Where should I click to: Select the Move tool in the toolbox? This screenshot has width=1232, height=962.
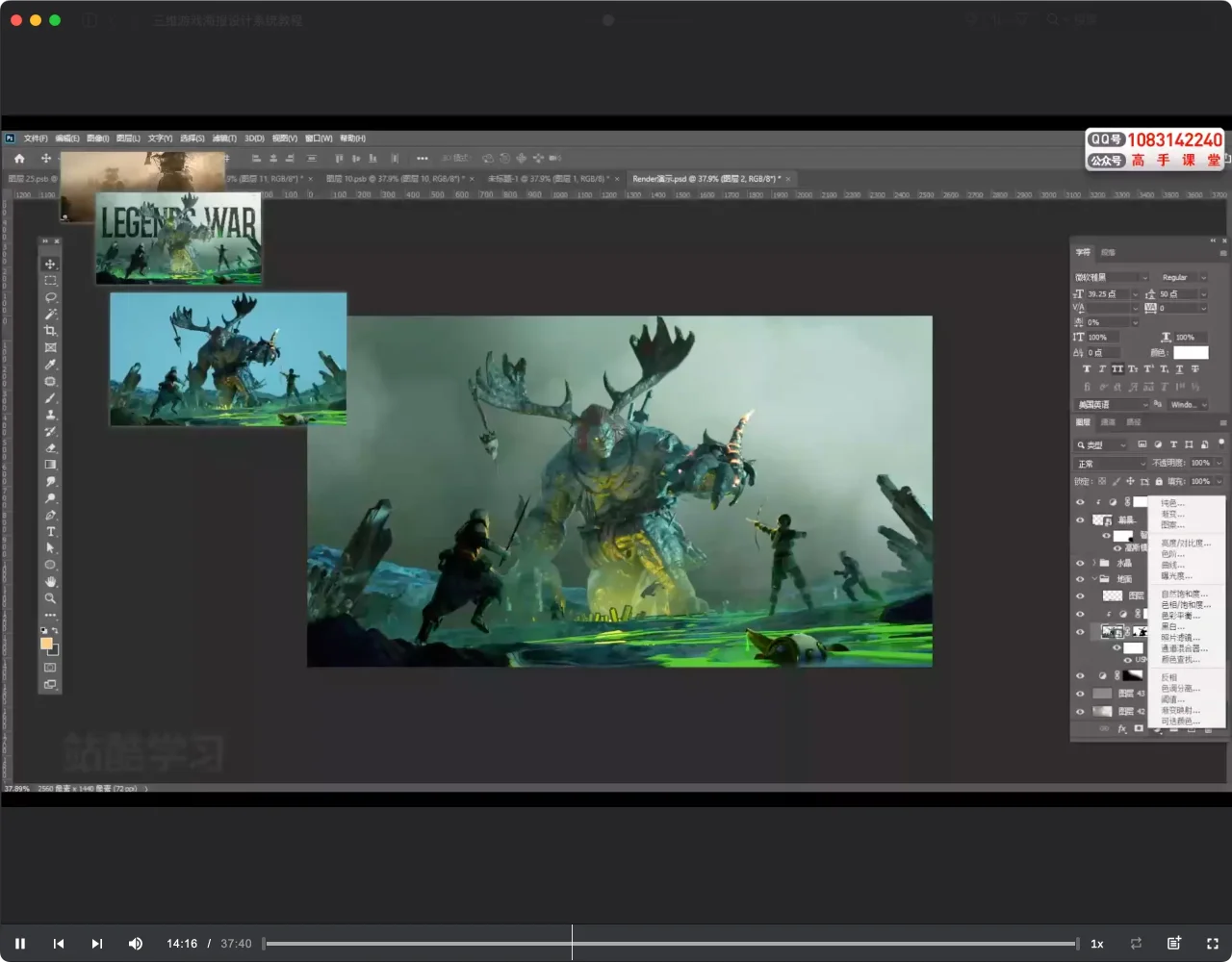click(x=50, y=264)
